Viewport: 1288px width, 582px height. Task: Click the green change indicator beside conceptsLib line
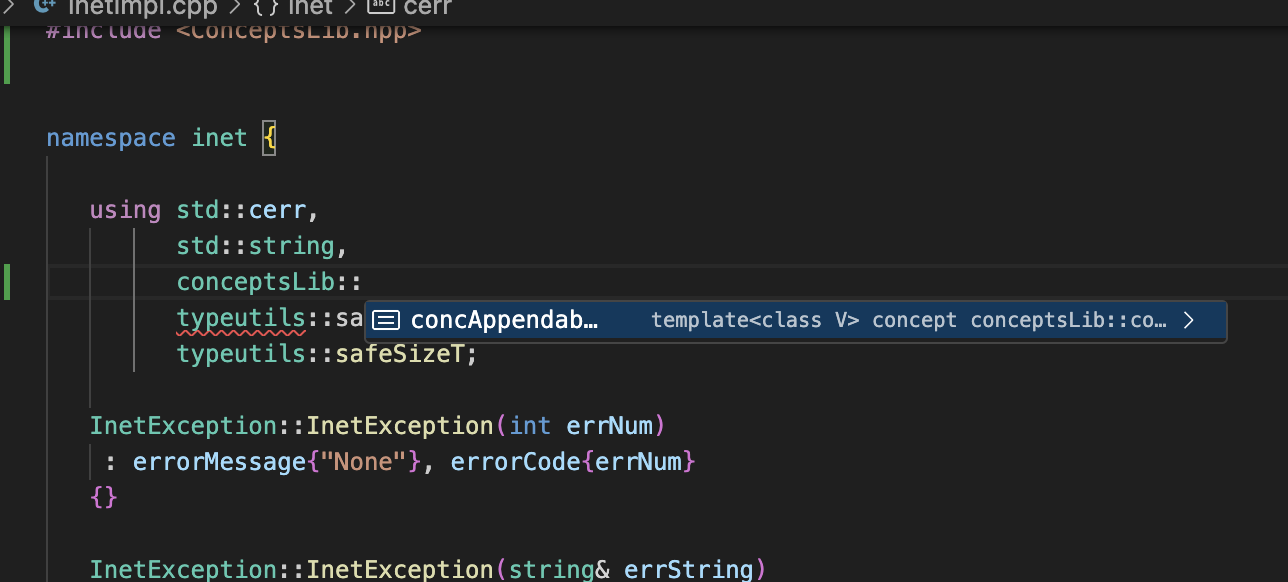coord(7,281)
